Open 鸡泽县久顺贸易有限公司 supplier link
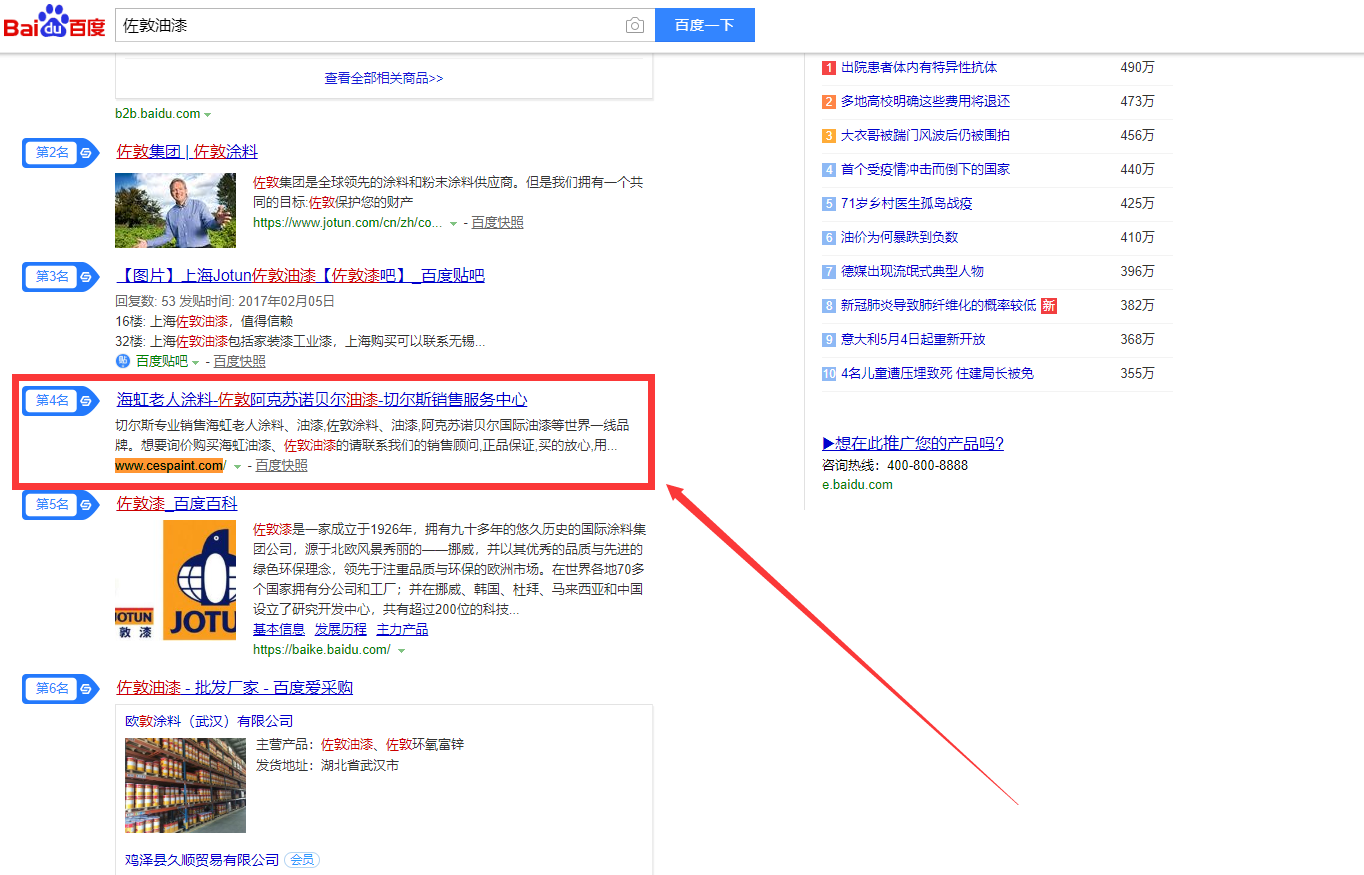 click(202, 860)
